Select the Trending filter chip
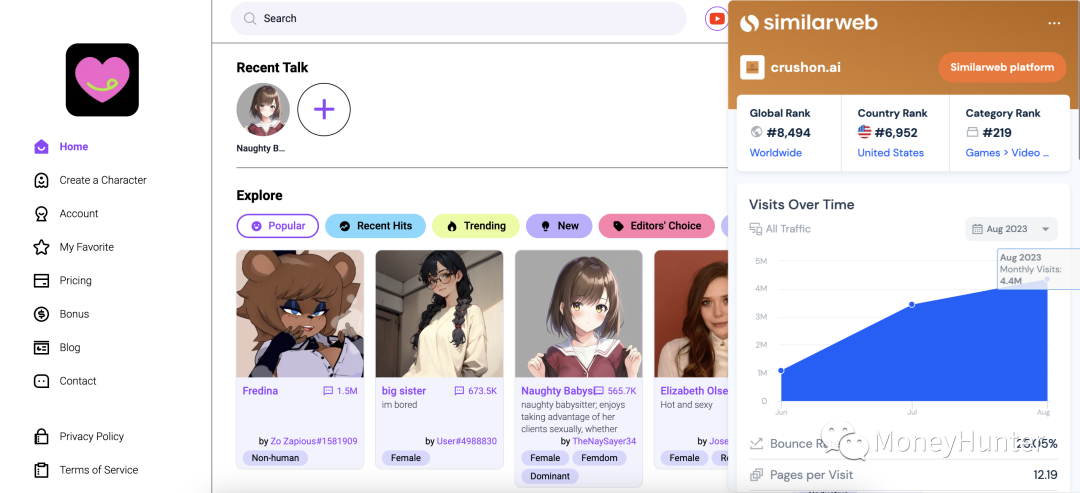1080x493 pixels. [476, 226]
